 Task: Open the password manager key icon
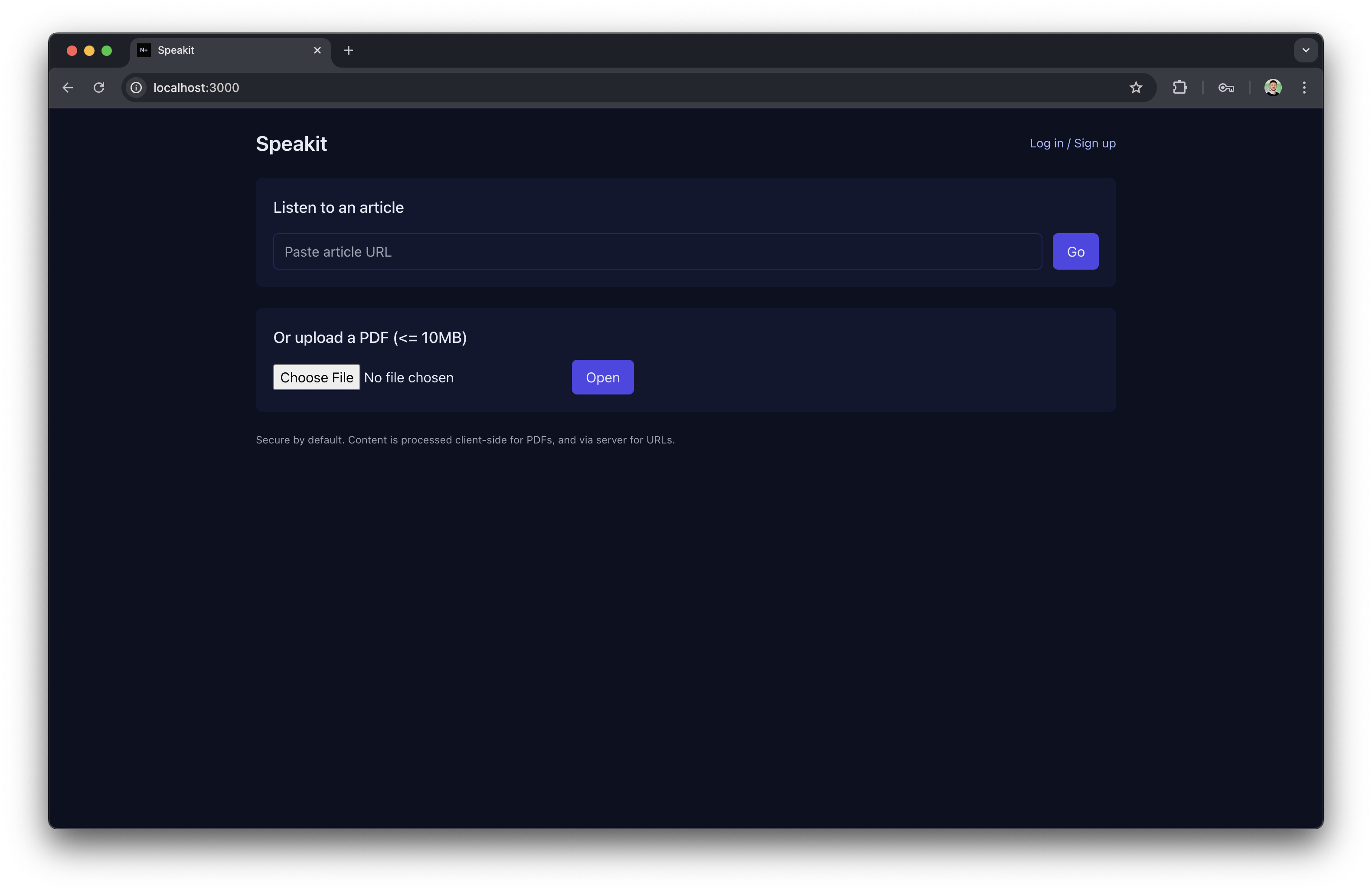(x=1225, y=88)
